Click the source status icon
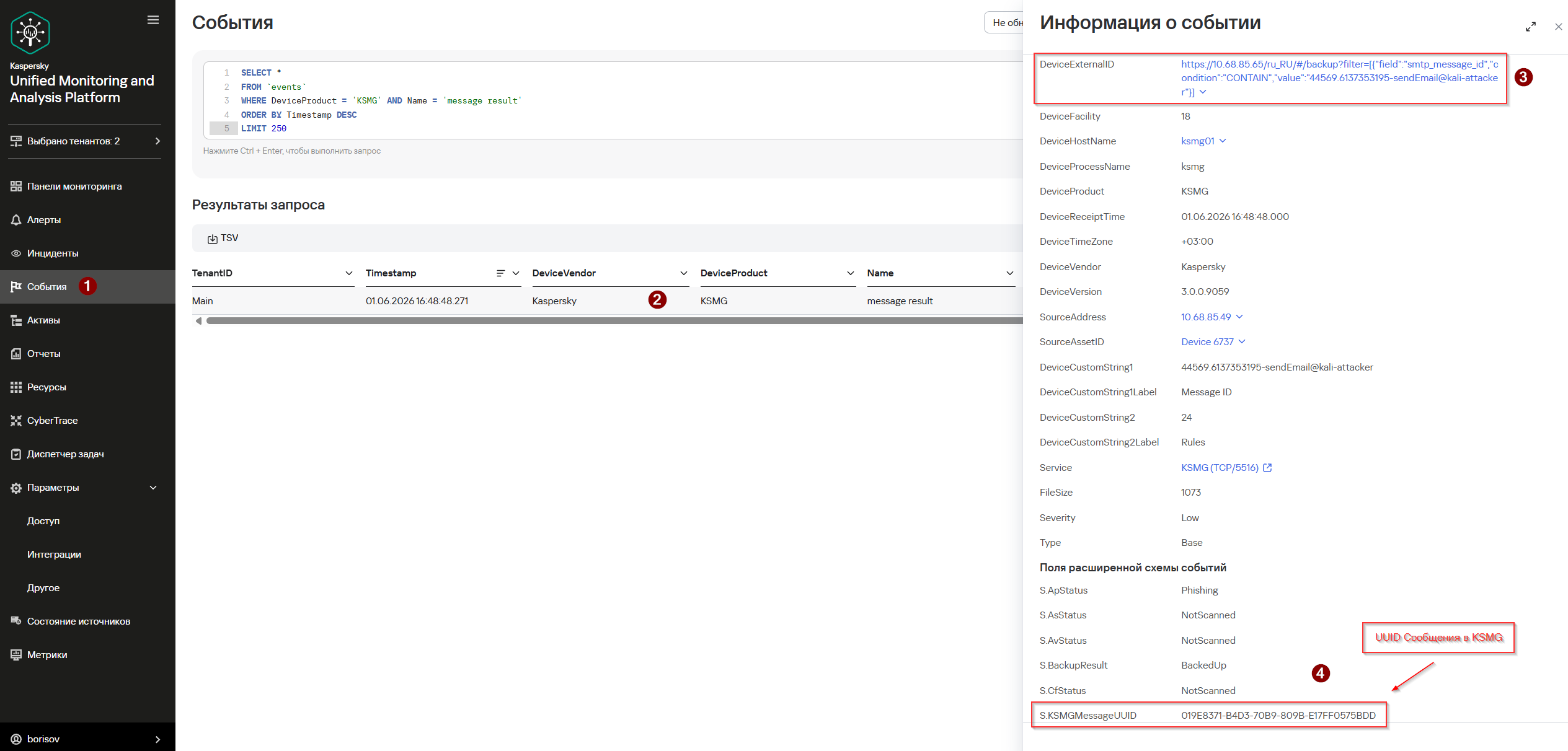The image size is (1568, 751). (16, 621)
